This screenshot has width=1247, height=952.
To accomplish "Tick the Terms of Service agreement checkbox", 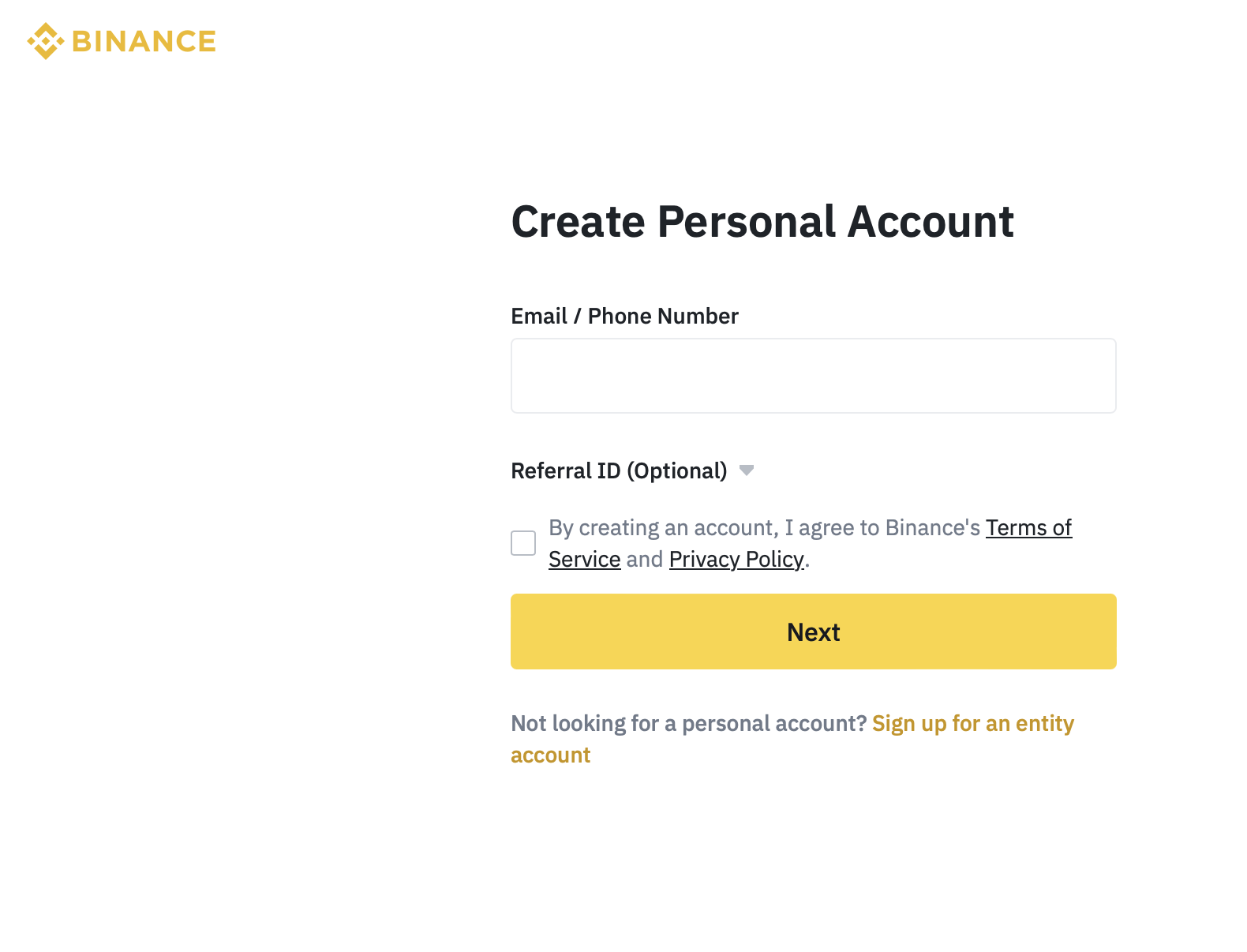I will (x=523, y=543).
